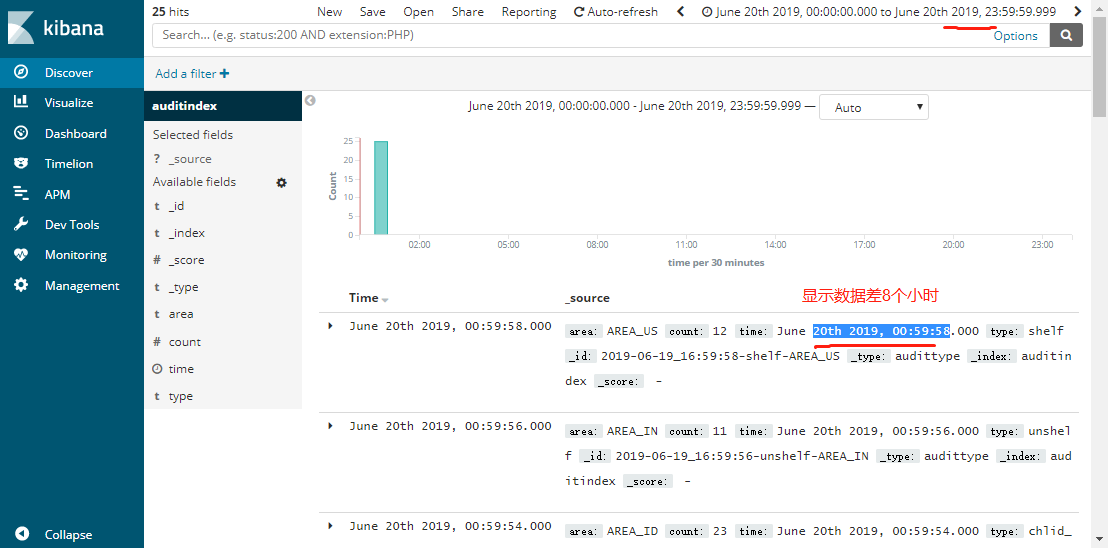Image resolution: width=1108 pixels, height=548 pixels.
Task: Collapse the fields sidebar arrow
Action: click(310, 100)
